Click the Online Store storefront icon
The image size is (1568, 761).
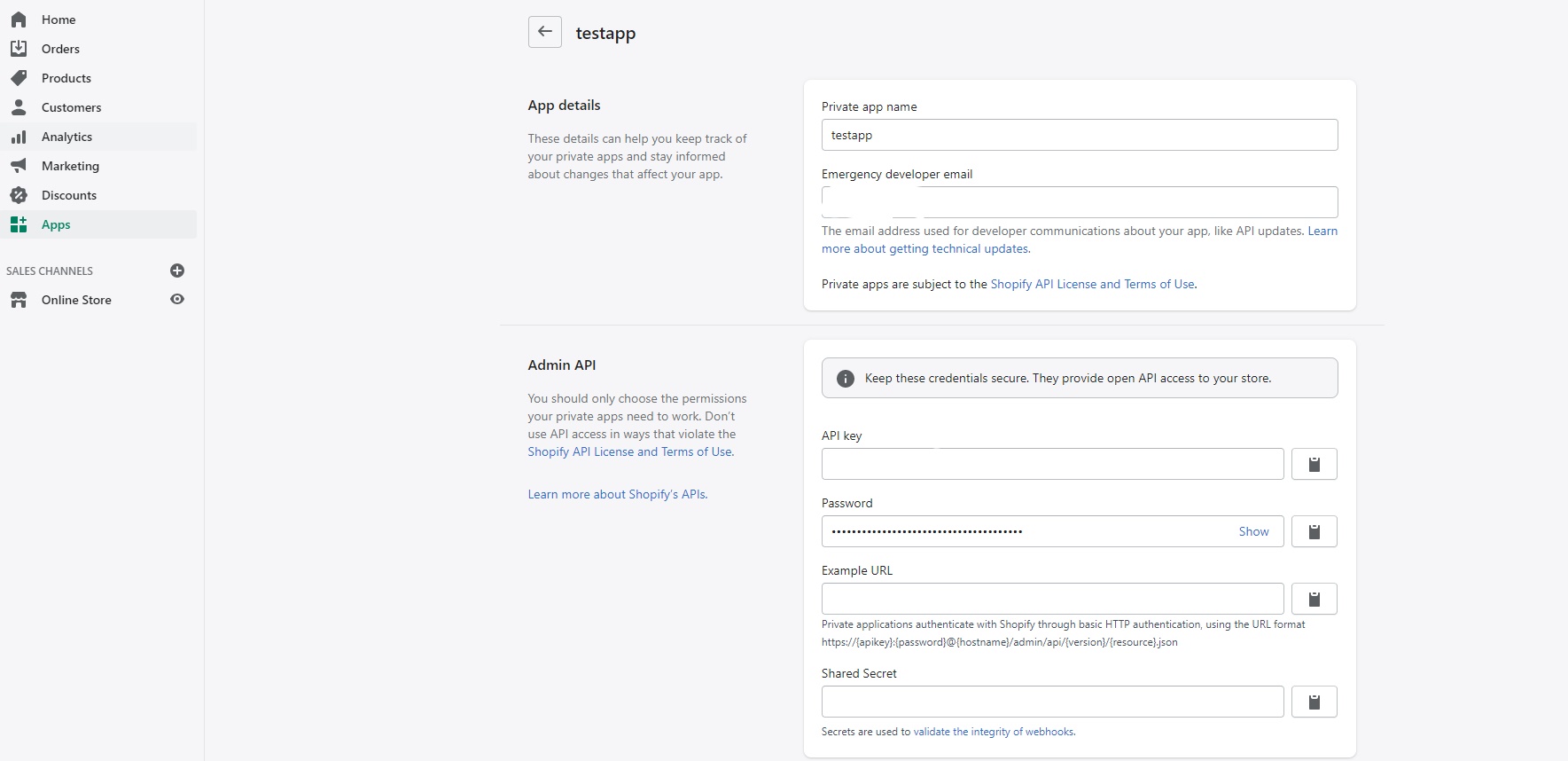pyautogui.click(x=19, y=300)
